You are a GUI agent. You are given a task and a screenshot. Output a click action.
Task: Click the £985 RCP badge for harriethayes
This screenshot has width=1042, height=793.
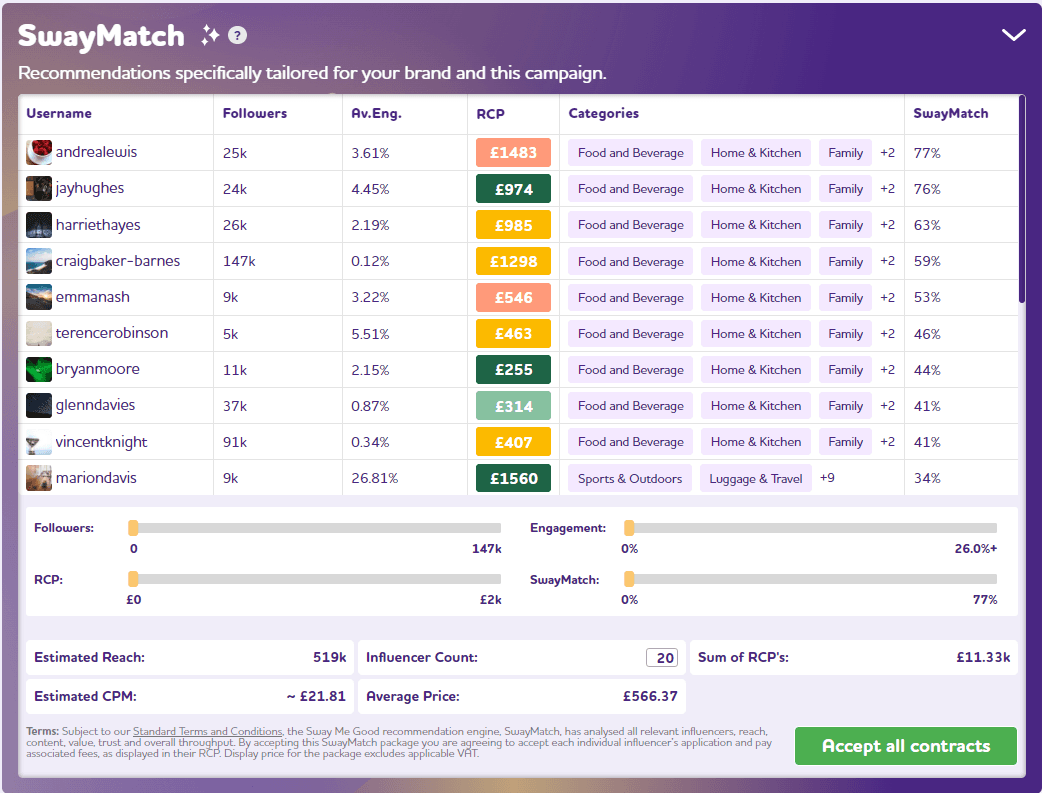[513, 225]
